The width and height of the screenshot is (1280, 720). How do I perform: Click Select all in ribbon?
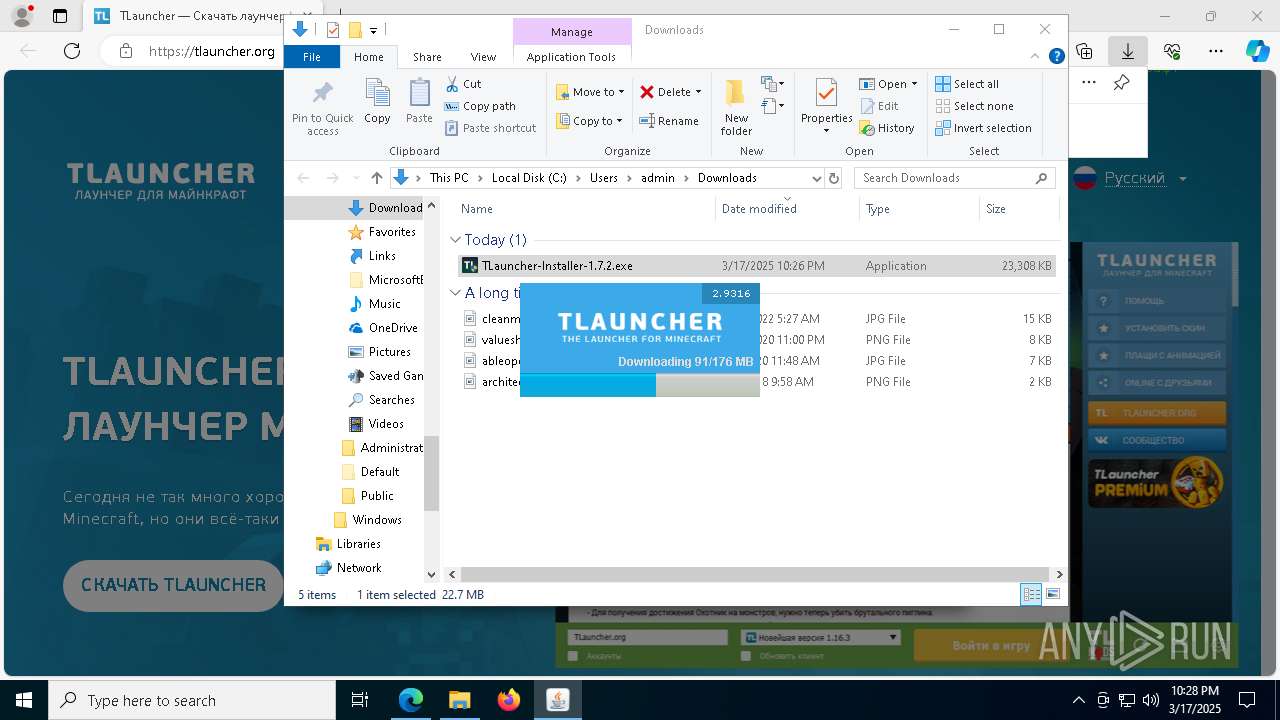tap(967, 84)
